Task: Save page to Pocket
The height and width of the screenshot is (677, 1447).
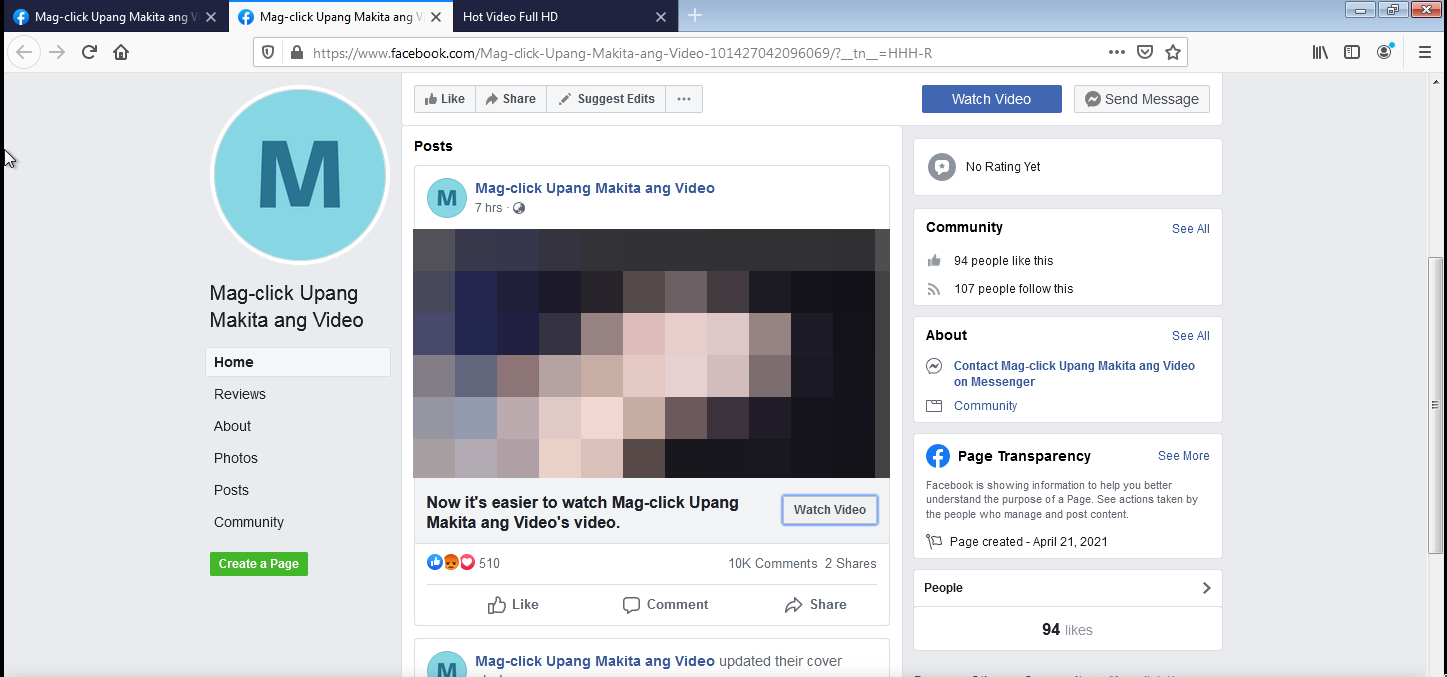Action: coord(1145,52)
